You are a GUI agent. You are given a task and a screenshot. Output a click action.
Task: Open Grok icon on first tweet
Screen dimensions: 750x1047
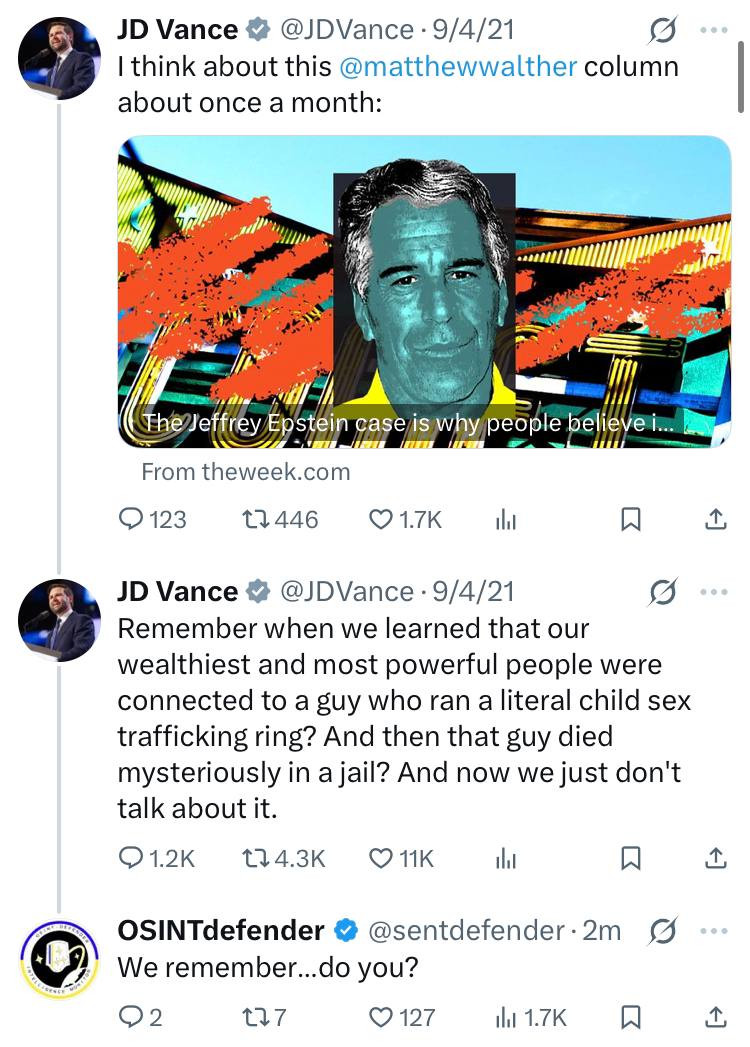(662, 32)
